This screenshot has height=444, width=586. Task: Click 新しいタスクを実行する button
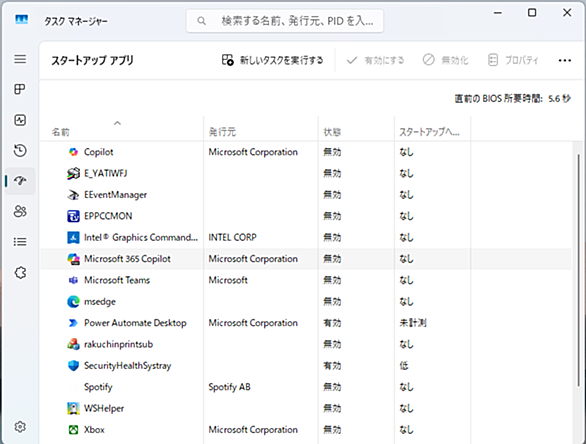point(272,60)
